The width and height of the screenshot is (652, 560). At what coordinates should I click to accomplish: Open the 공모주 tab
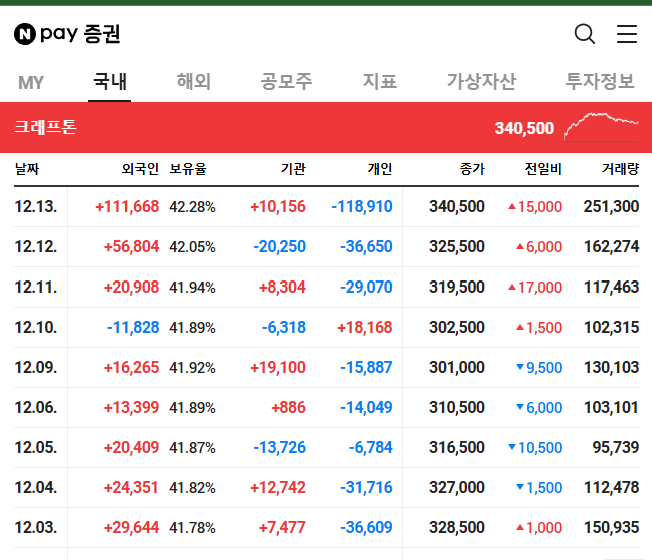click(286, 81)
